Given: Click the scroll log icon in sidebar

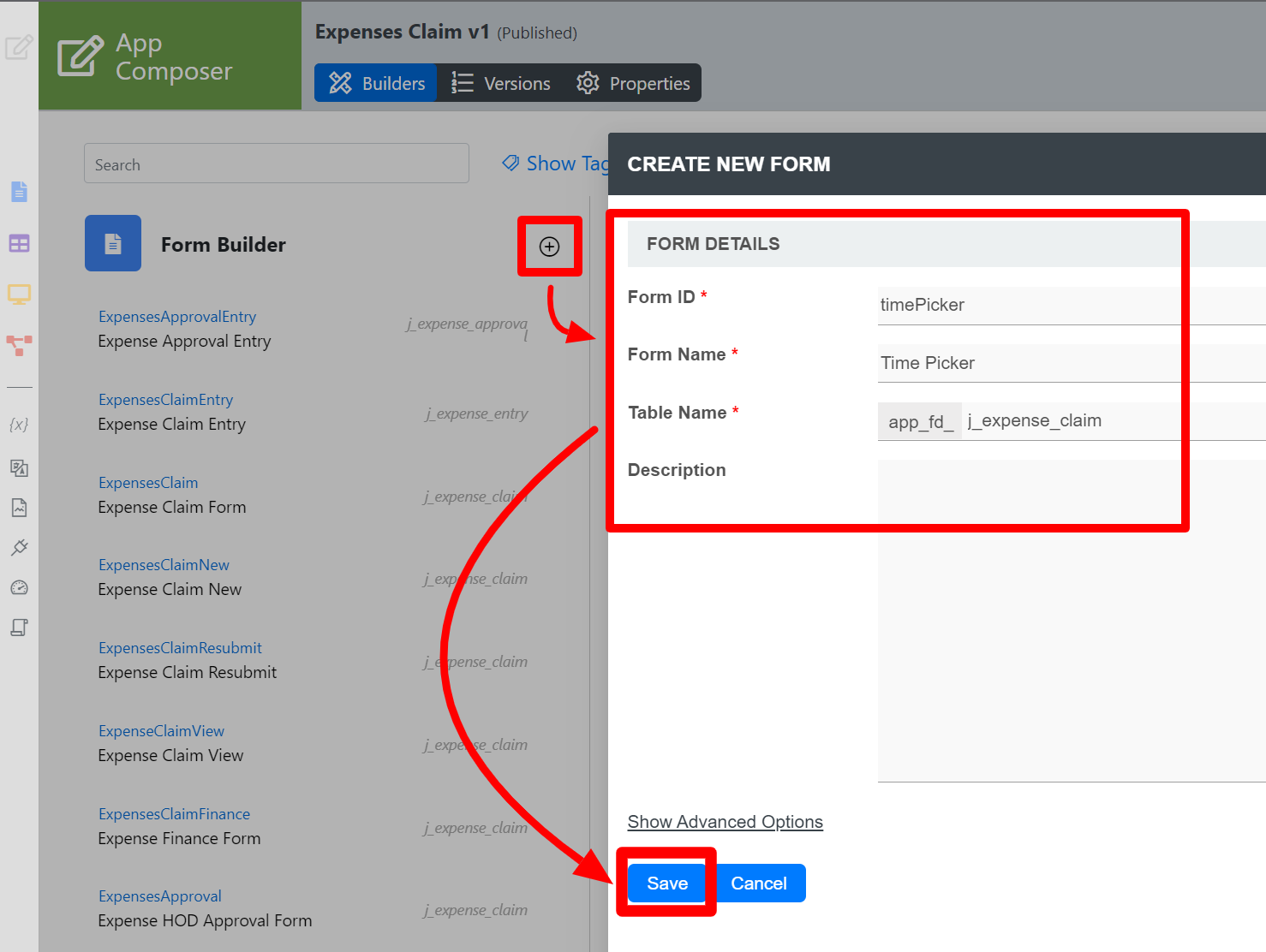Looking at the screenshot, I should 19,628.
